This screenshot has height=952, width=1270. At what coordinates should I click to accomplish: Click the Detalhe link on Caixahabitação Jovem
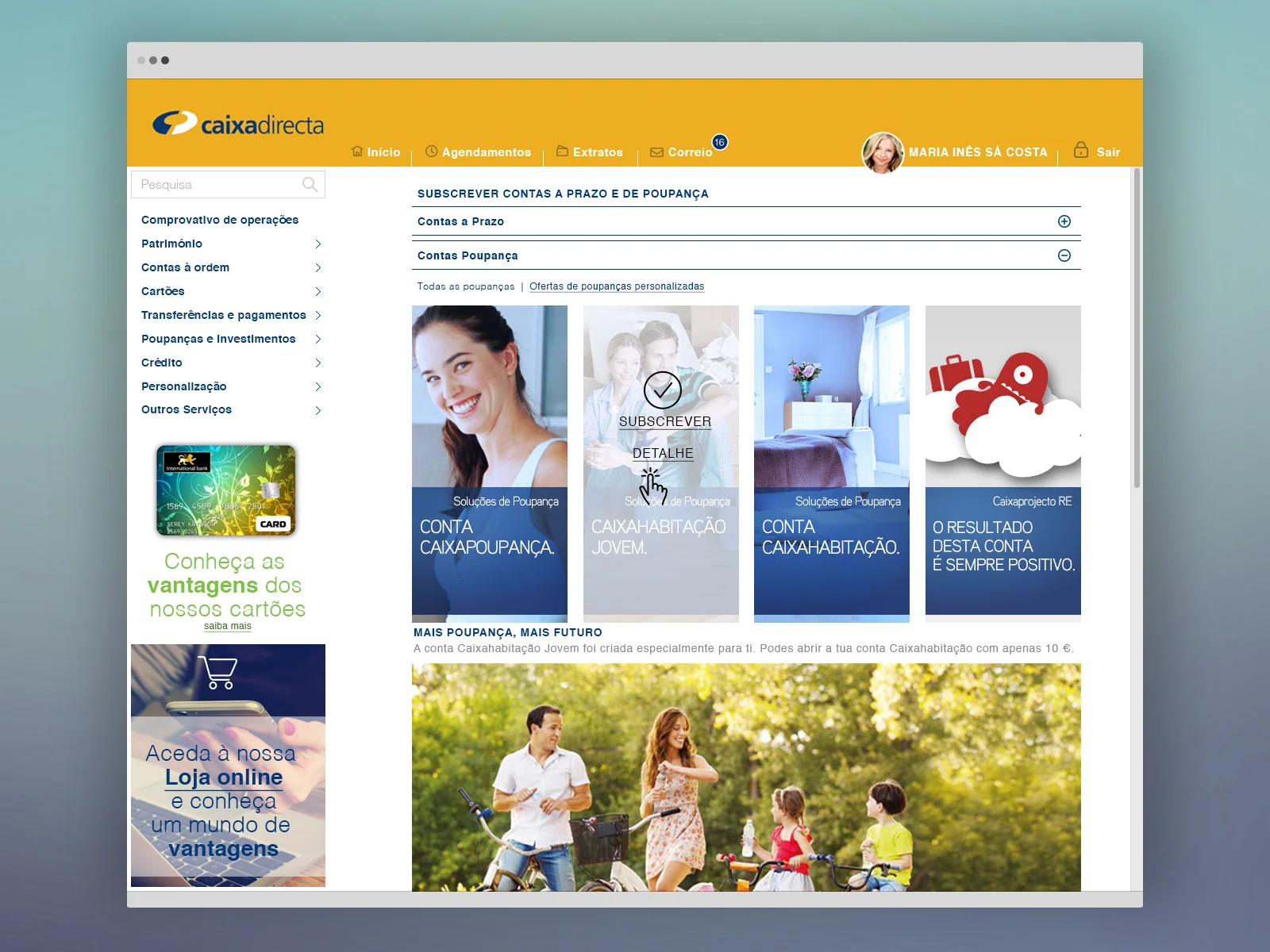click(x=663, y=454)
